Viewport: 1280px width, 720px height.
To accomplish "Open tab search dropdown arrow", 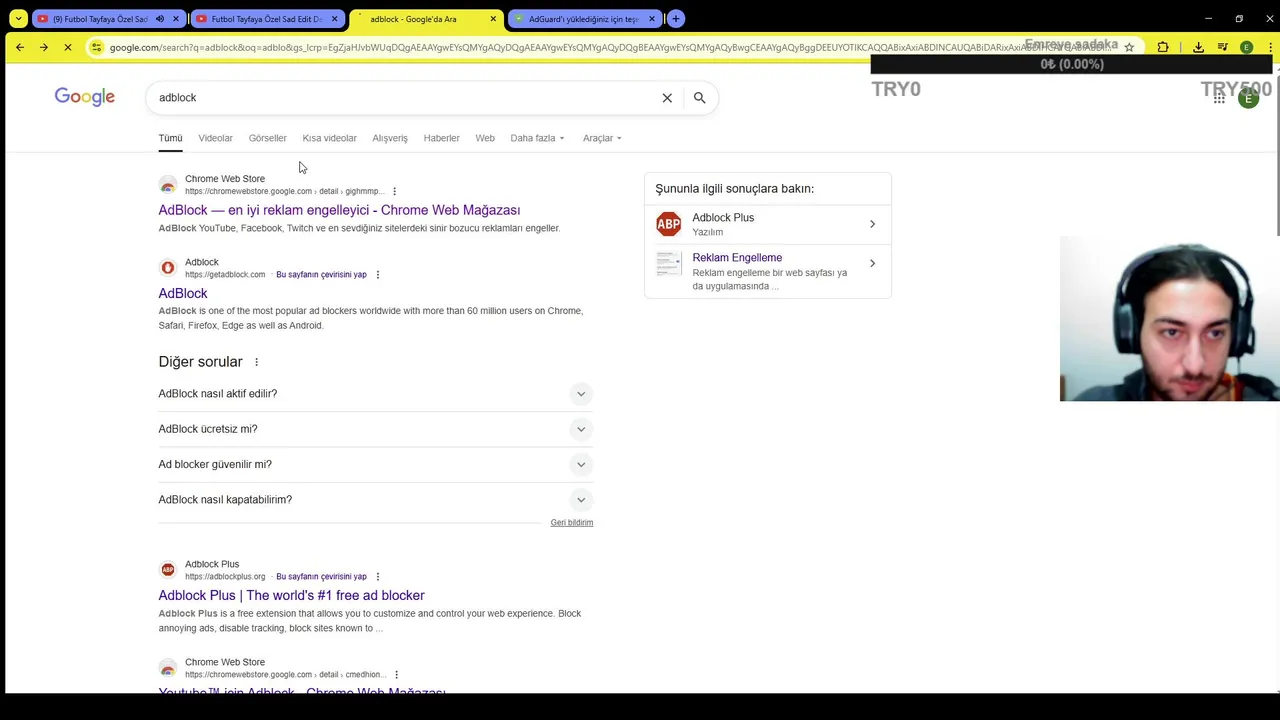I will click(x=18, y=18).
